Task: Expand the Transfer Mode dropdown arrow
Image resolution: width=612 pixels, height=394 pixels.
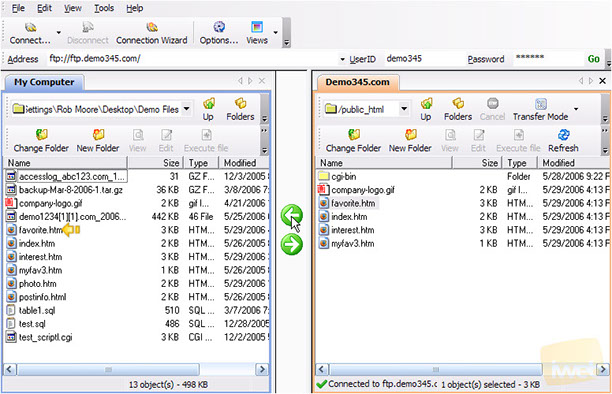Action: 576,109
